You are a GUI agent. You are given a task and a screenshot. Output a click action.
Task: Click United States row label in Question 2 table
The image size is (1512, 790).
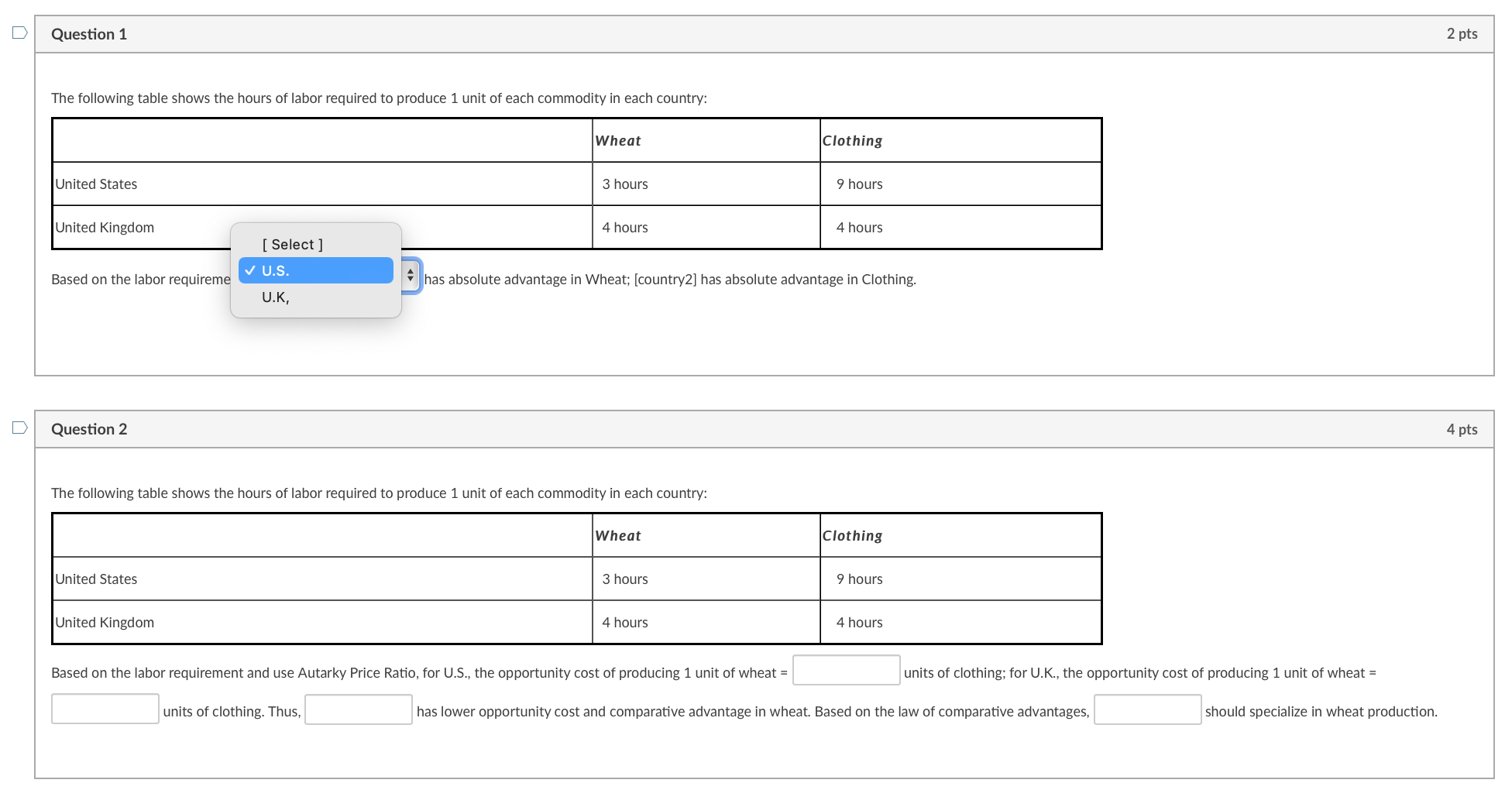point(96,579)
